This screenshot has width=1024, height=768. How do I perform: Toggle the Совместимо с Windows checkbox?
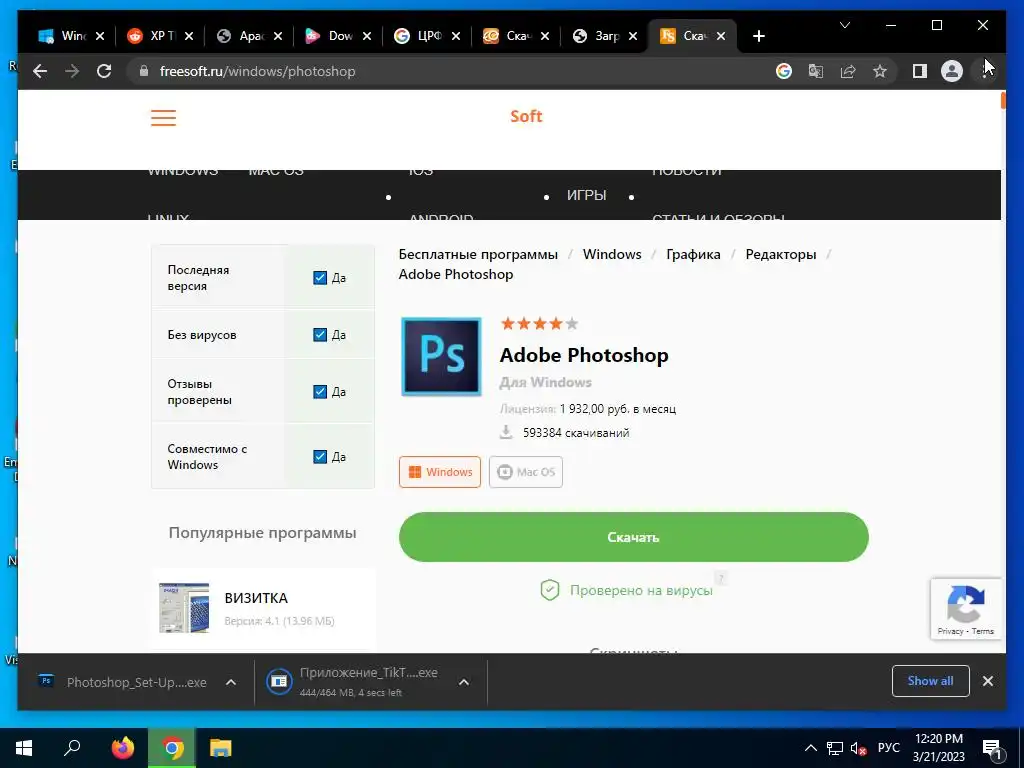[x=320, y=456]
